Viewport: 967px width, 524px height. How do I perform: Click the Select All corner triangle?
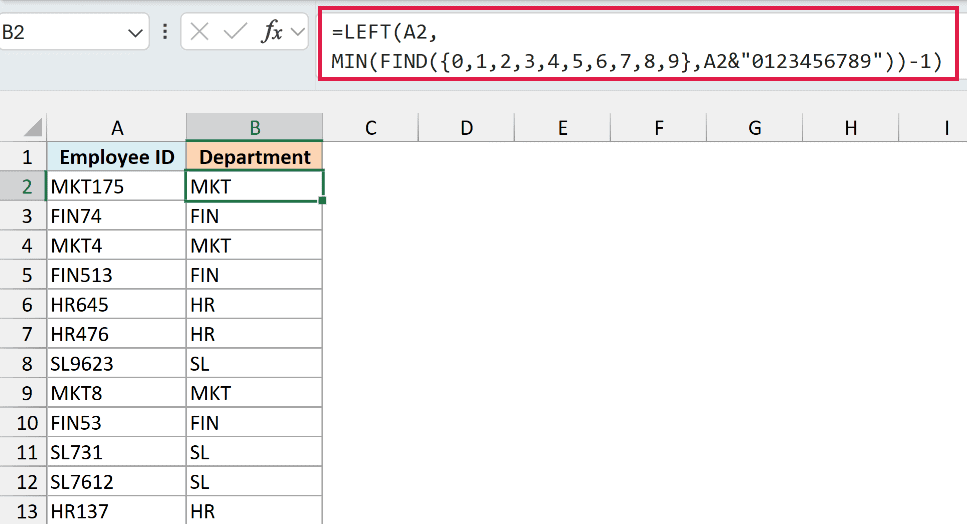click(33, 127)
